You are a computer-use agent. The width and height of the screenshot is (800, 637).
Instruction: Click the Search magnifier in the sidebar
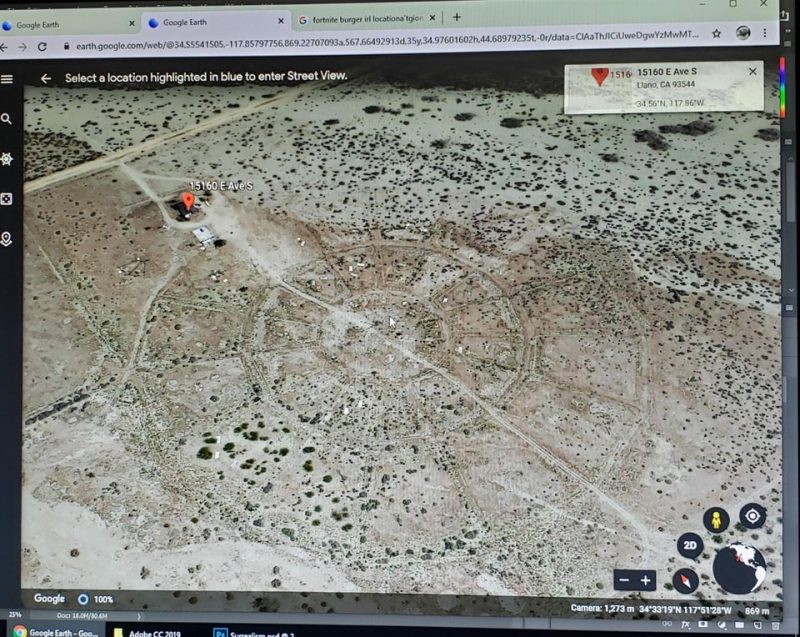(7, 119)
